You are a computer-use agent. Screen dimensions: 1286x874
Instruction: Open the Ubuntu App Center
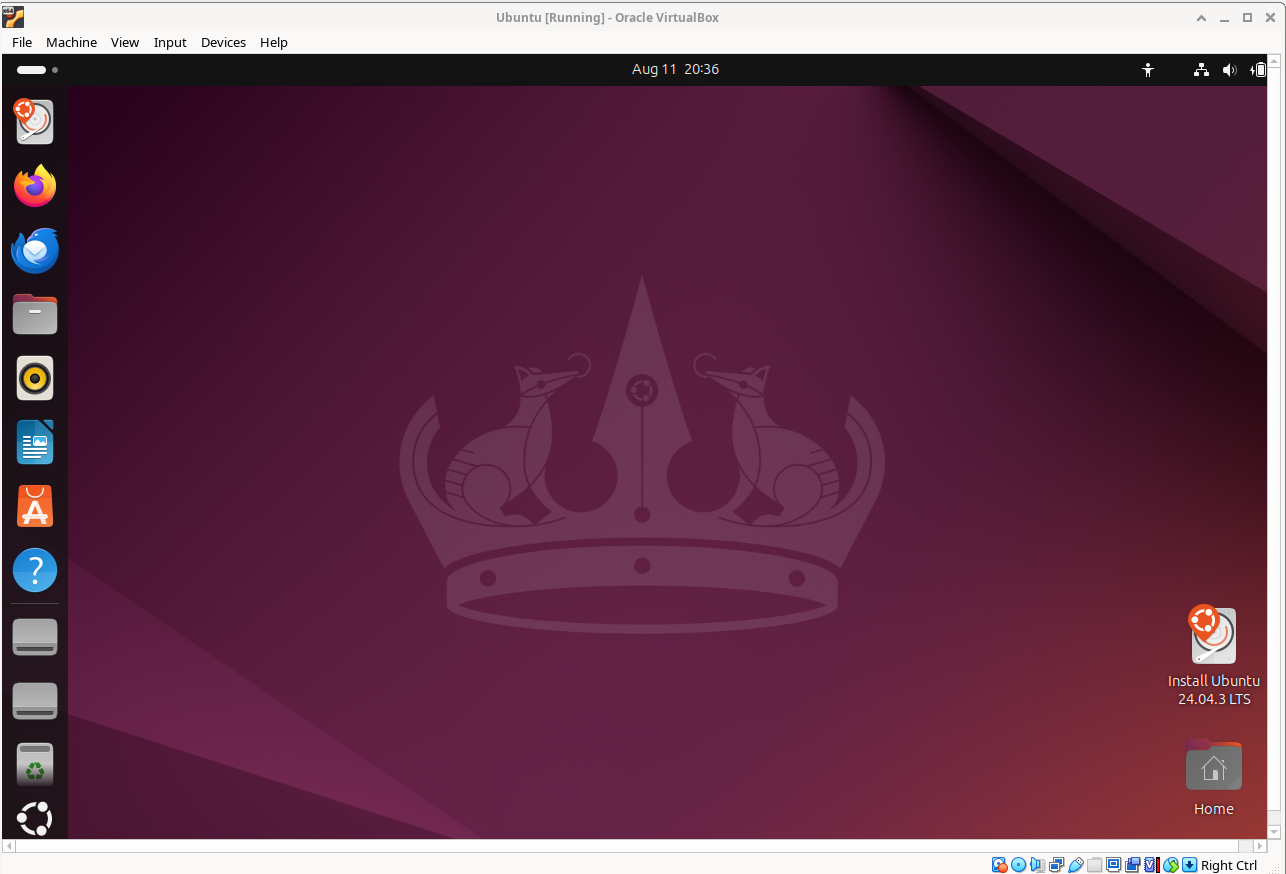tap(35, 507)
